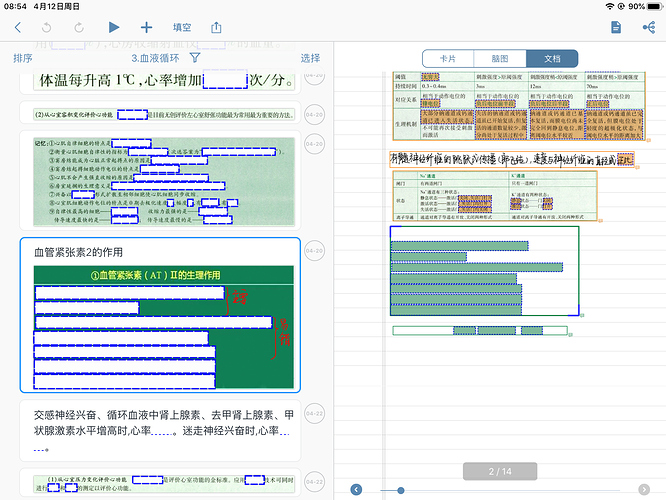Tap the 2 / 14 page indicator

tap(500, 472)
